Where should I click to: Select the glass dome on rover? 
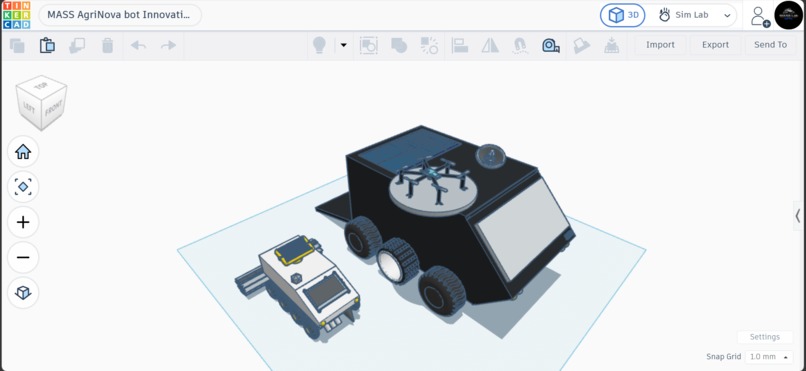(490, 156)
